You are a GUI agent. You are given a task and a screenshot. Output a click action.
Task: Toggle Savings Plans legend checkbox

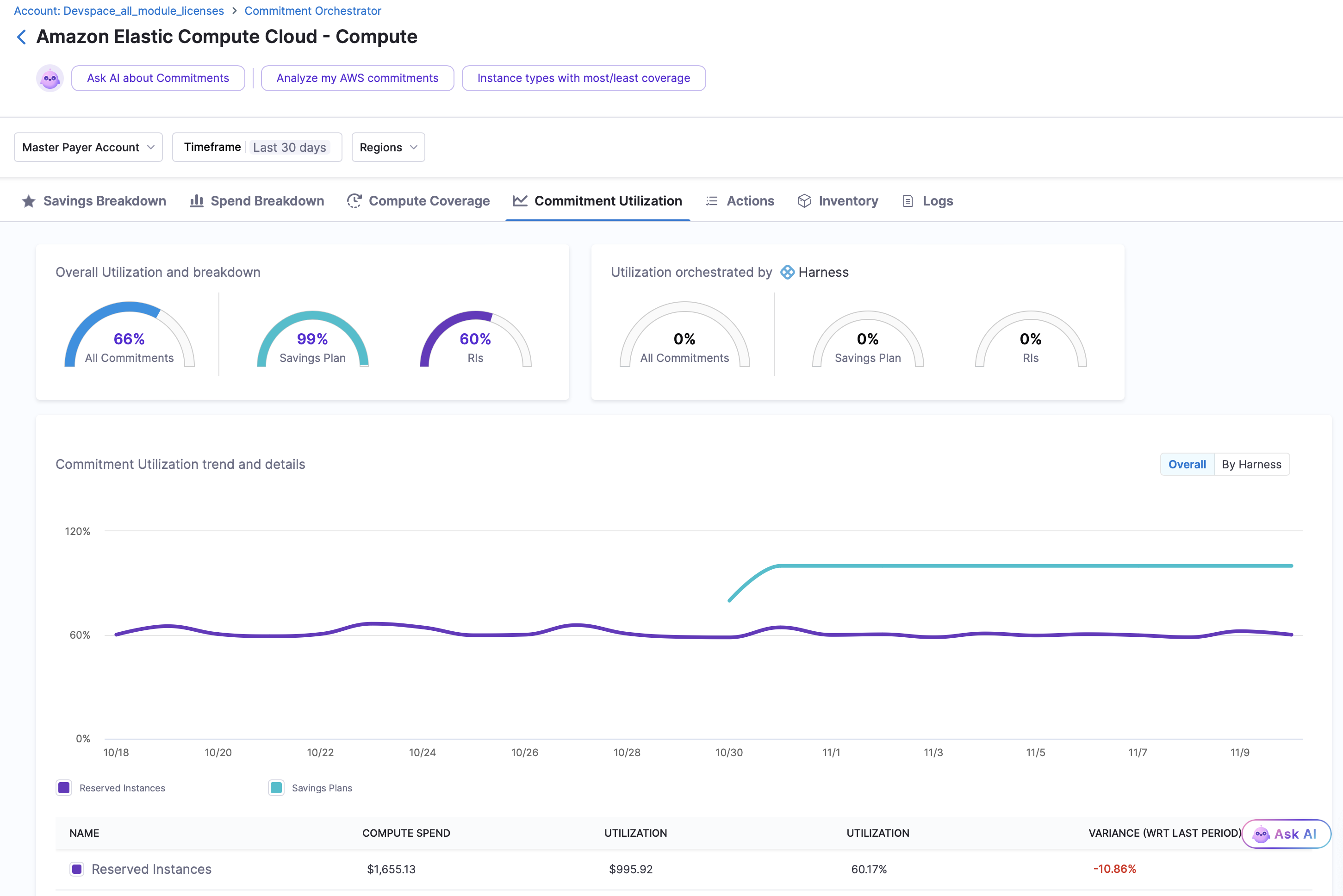pos(276,788)
